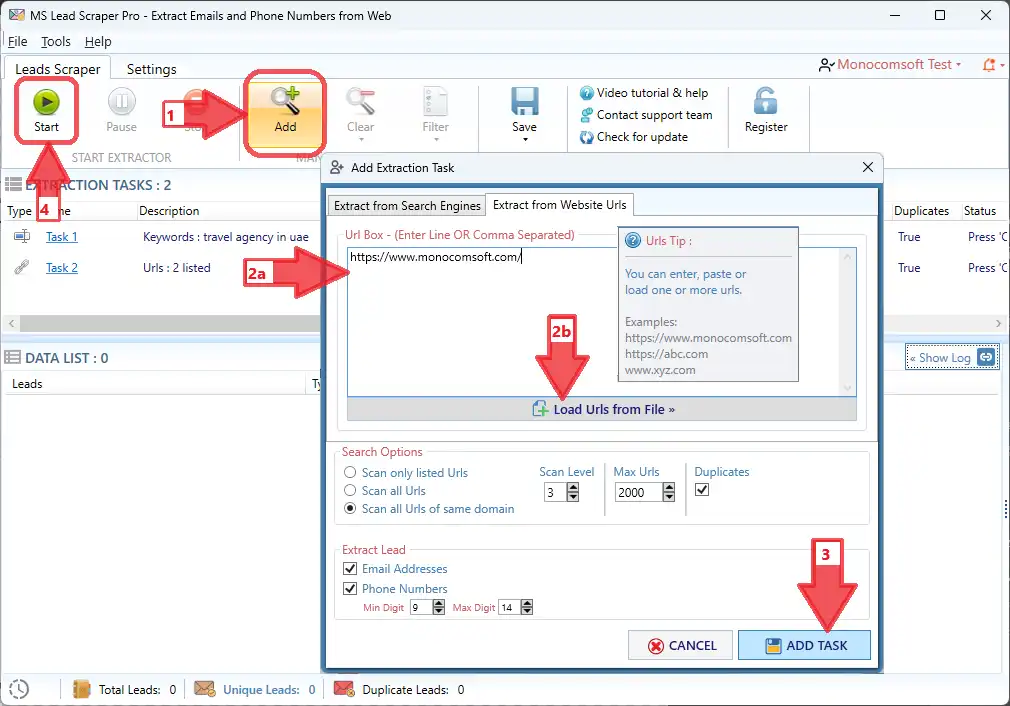Screen dimensions: 1010x706
Task: Click the ADD TASK button
Action: 804,645
